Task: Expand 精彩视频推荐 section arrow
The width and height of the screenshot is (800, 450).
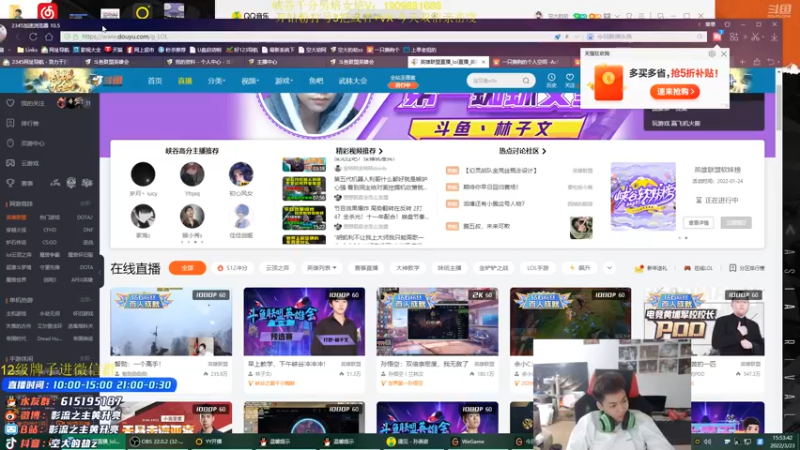Action: (x=381, y=151)
